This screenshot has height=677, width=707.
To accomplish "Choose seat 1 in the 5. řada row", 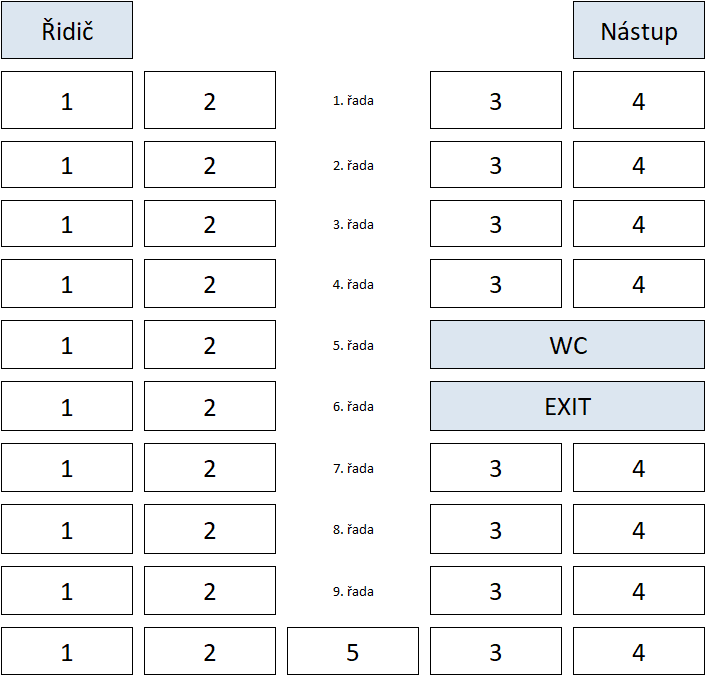I will click(x=67, y=345).
